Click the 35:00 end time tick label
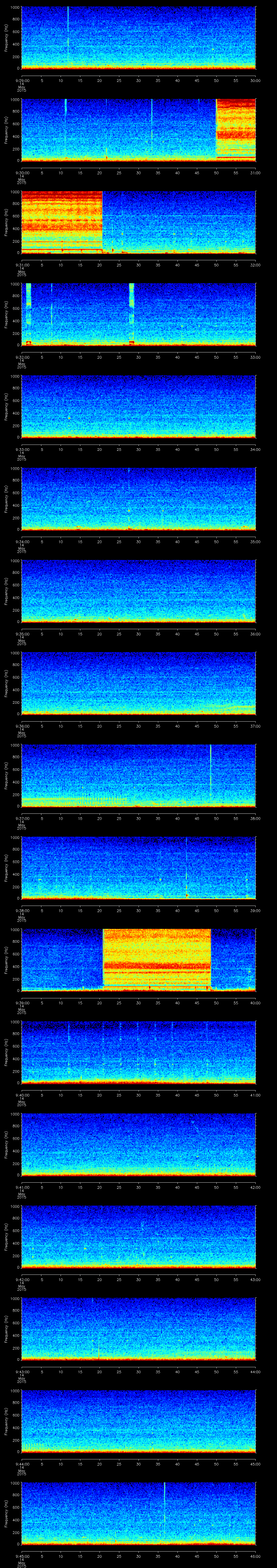The height and width of the screenshot is (1568, 277). pyautogui.click(x=255, y=542)
